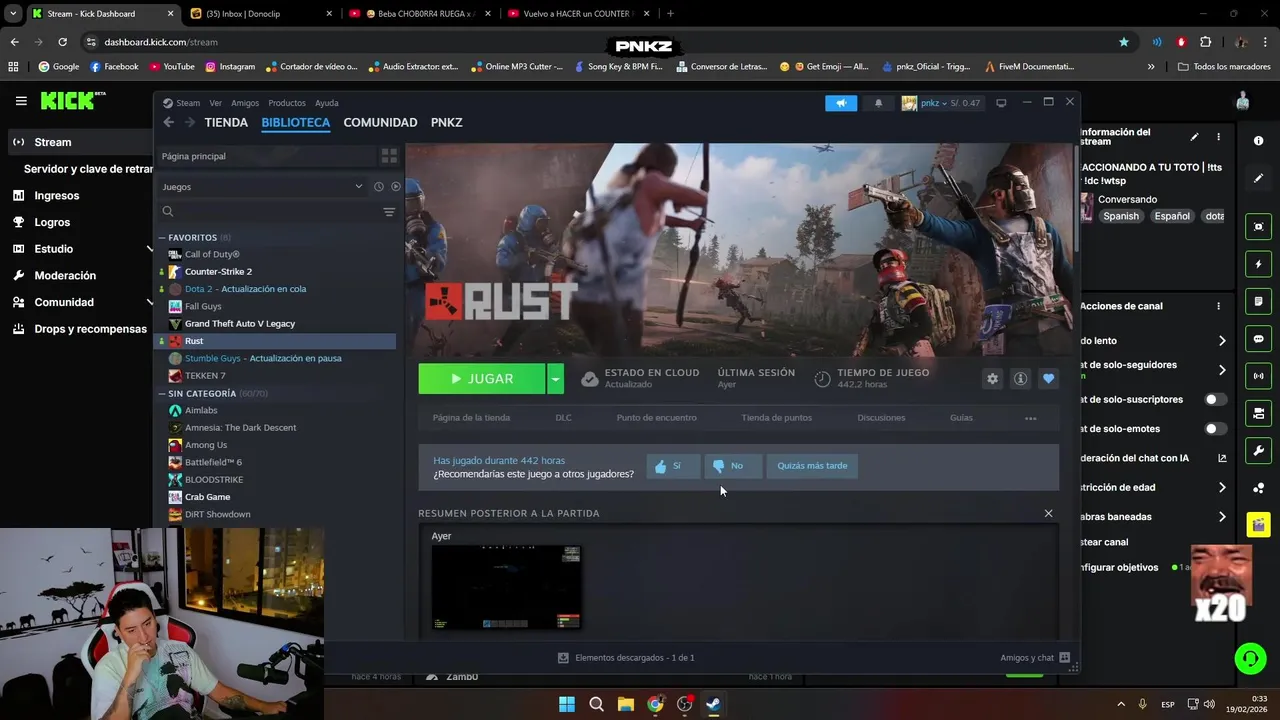Open Windows Start menu

[567, 704]
